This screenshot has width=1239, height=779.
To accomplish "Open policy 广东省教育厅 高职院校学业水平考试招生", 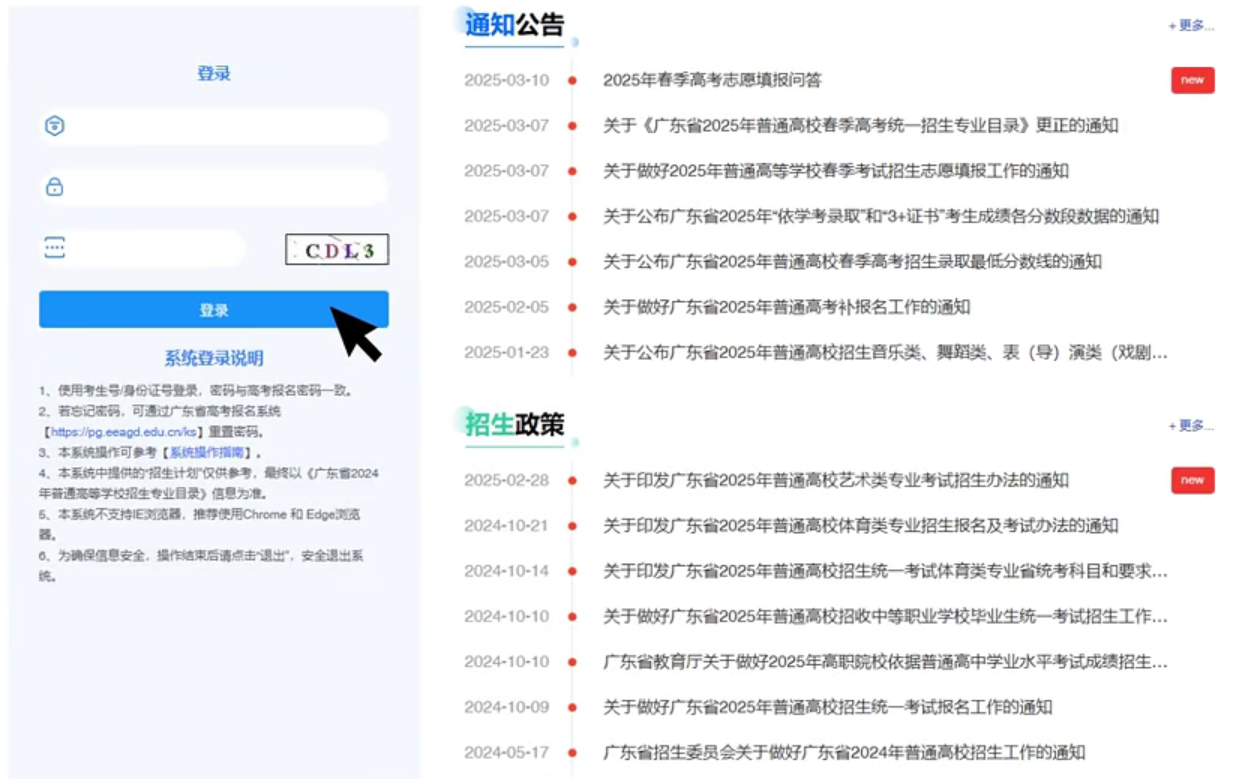I will (x=885, y=662).
